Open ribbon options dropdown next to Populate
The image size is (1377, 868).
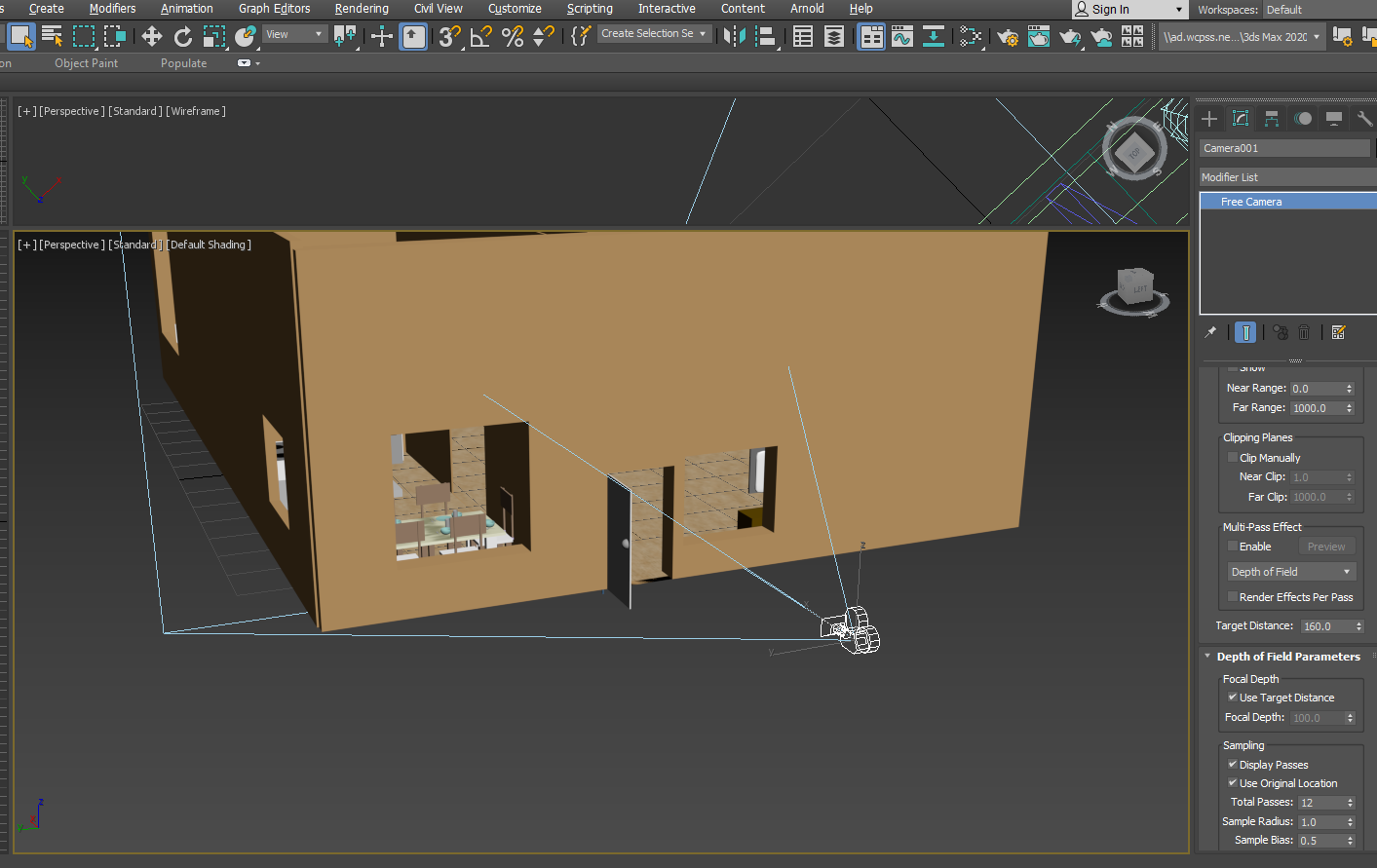[x=248, y=63]
